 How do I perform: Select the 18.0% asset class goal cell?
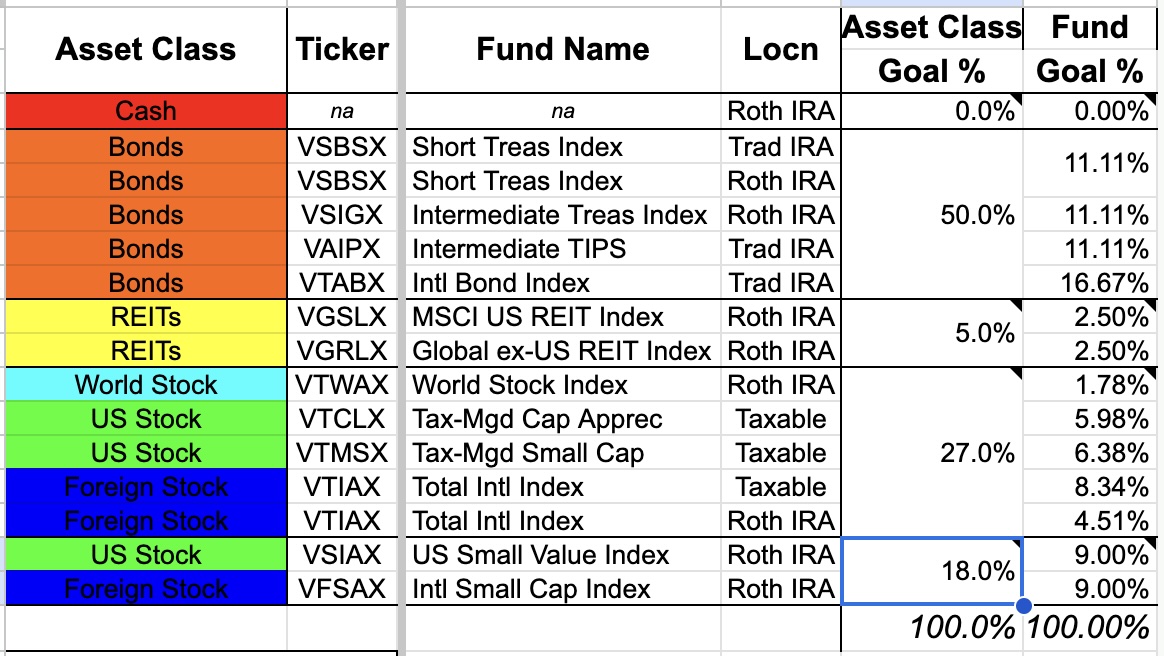click(x=932, y=571)
